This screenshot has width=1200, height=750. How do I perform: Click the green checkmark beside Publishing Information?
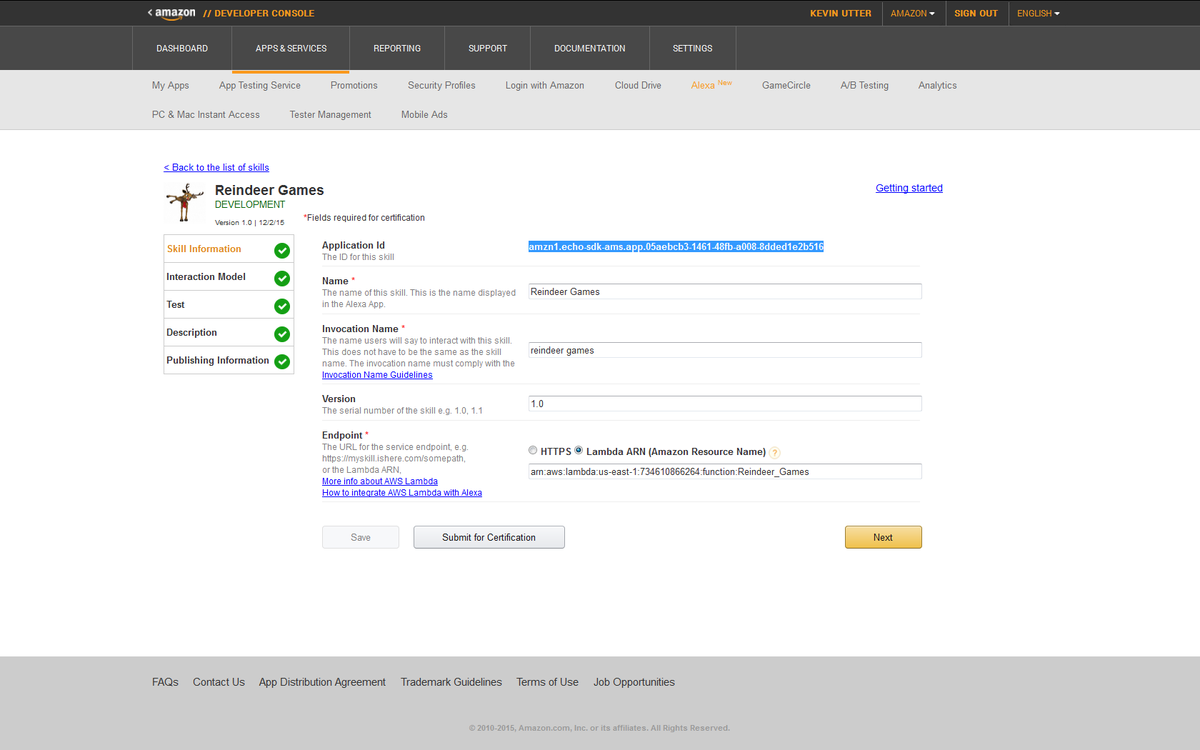tap(282, 361)
